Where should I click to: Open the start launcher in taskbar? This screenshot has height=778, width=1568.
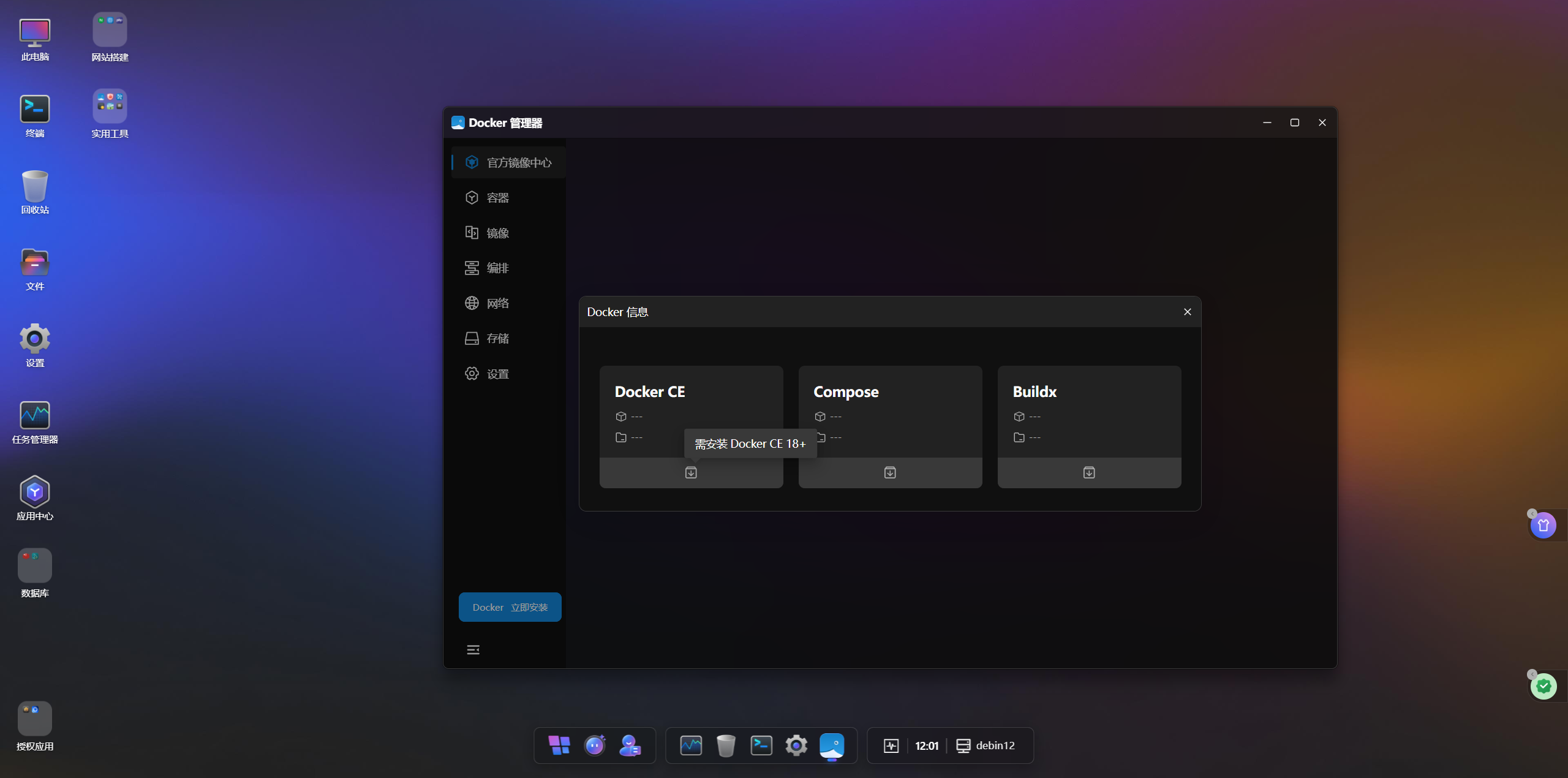pos(559,746)
